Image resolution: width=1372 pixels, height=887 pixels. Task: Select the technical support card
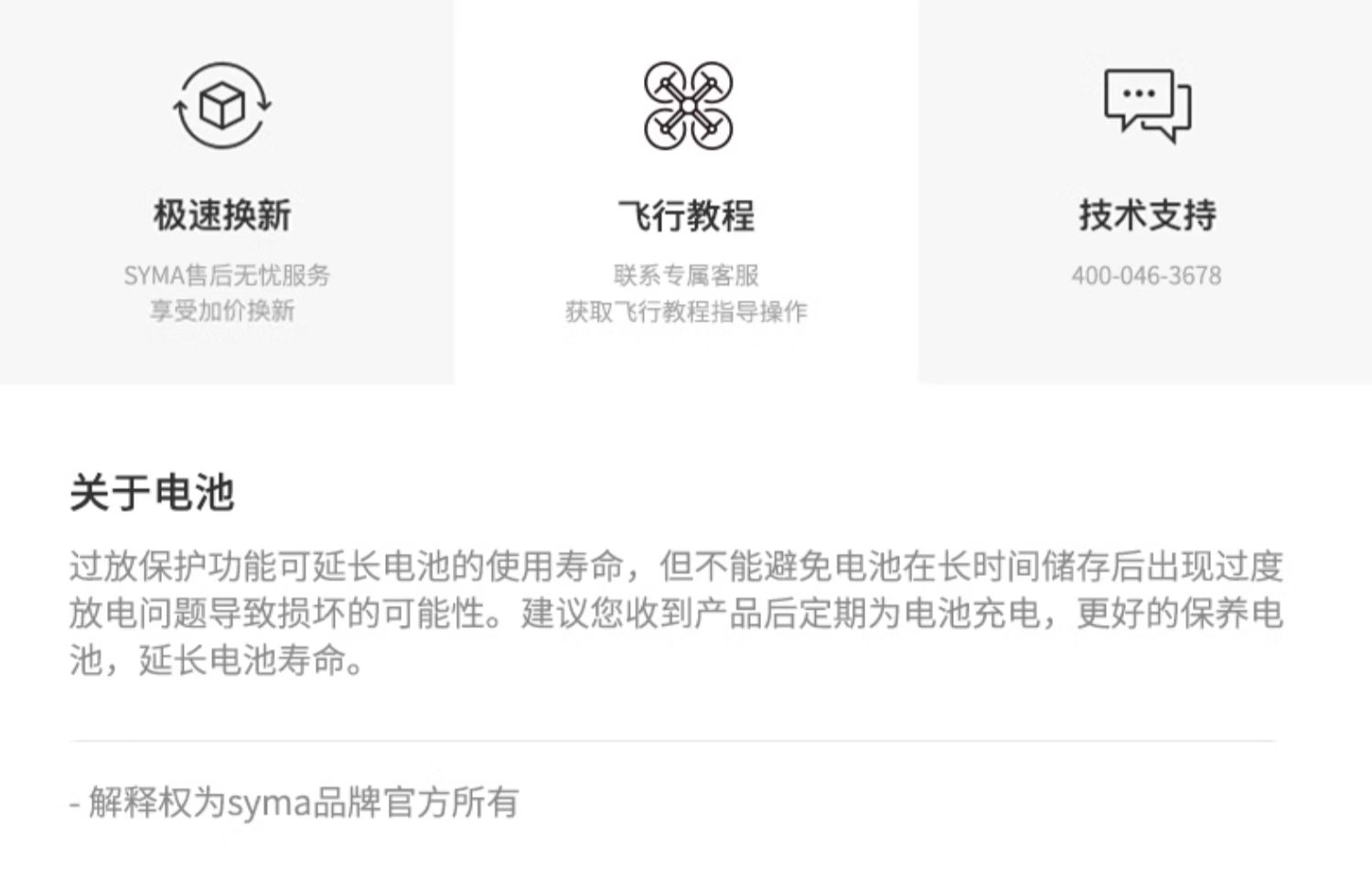pos(1145,192)
